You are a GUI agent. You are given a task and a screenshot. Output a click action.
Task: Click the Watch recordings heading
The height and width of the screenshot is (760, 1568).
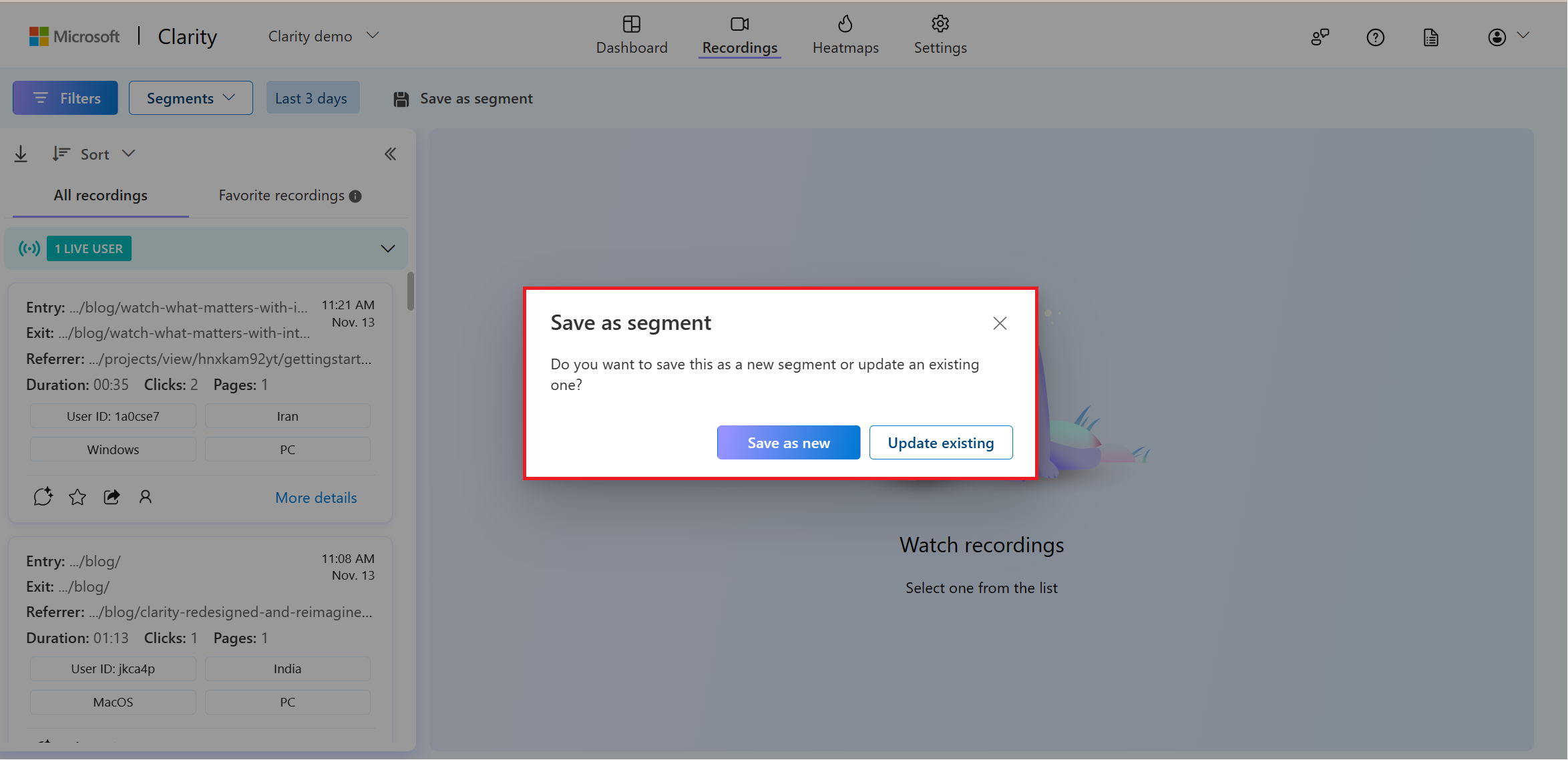[982, 545]
